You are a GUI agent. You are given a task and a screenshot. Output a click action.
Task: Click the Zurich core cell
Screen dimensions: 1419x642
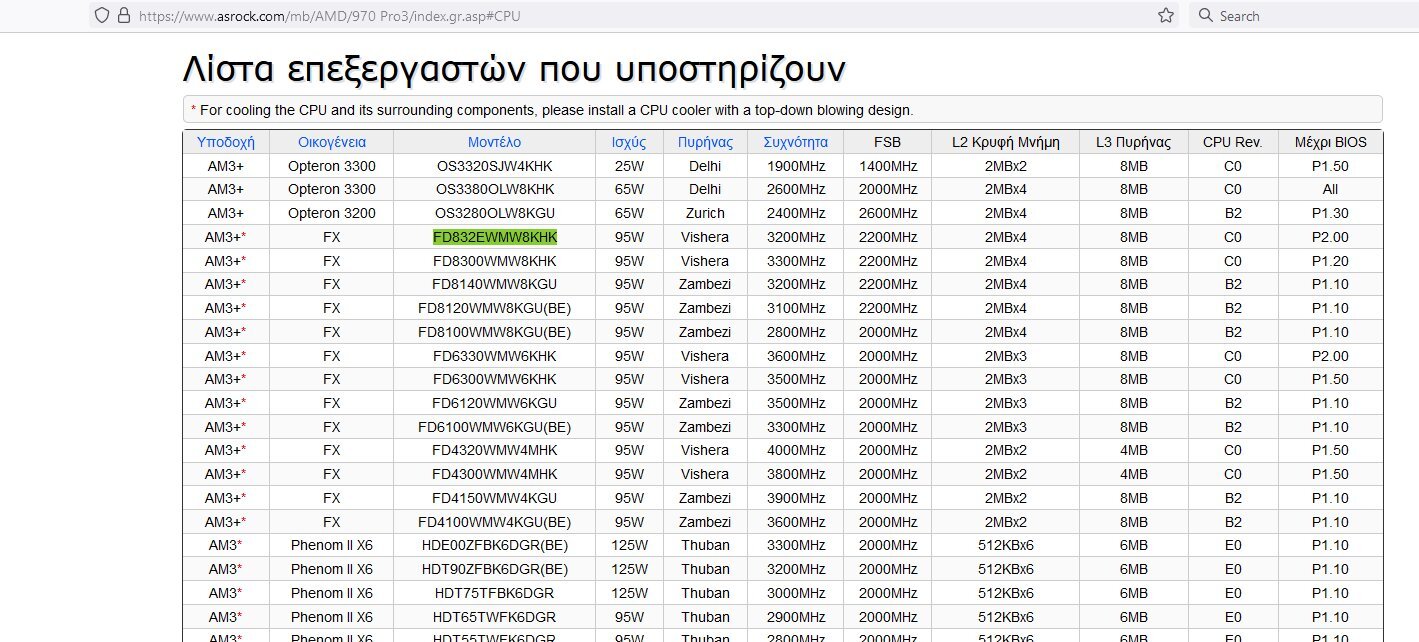(x=705, y=213)
